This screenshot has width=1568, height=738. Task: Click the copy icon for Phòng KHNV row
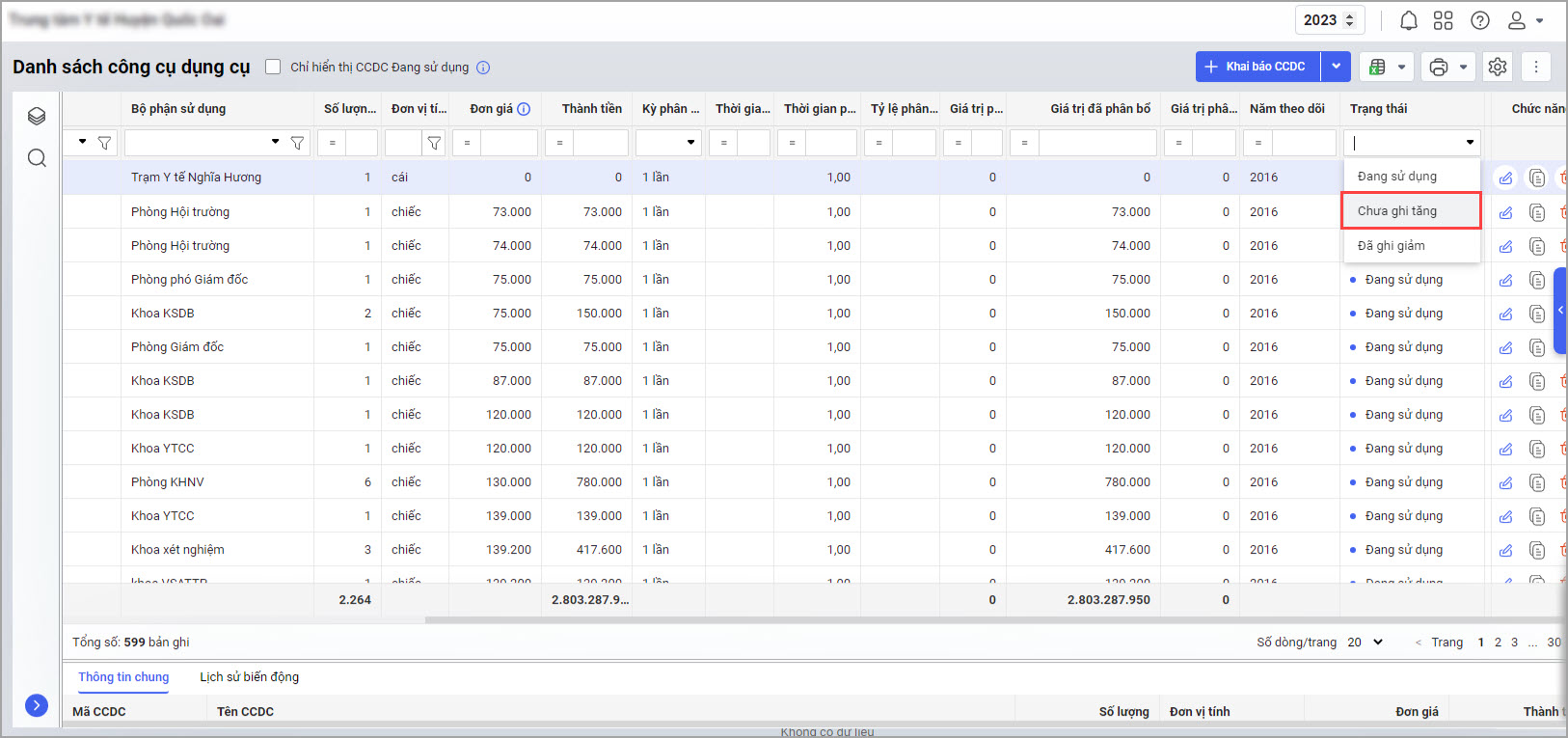1537,482
